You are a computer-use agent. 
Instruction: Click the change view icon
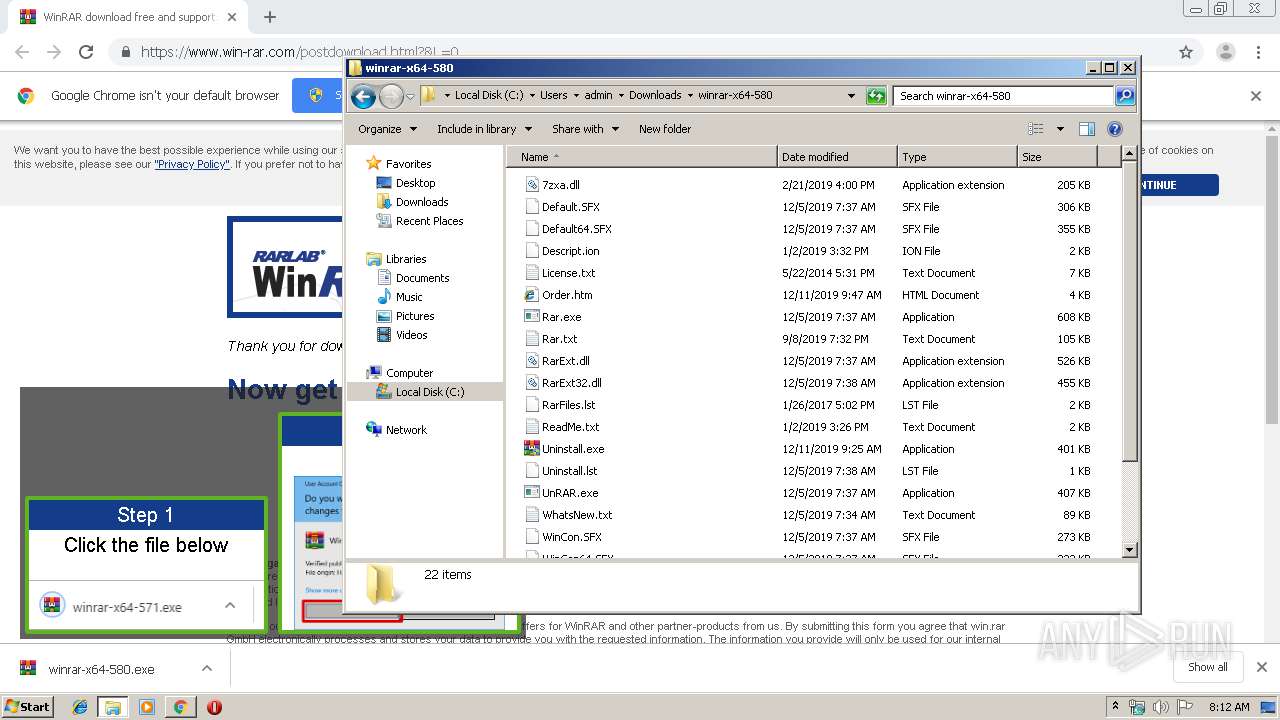(1036, 129)
